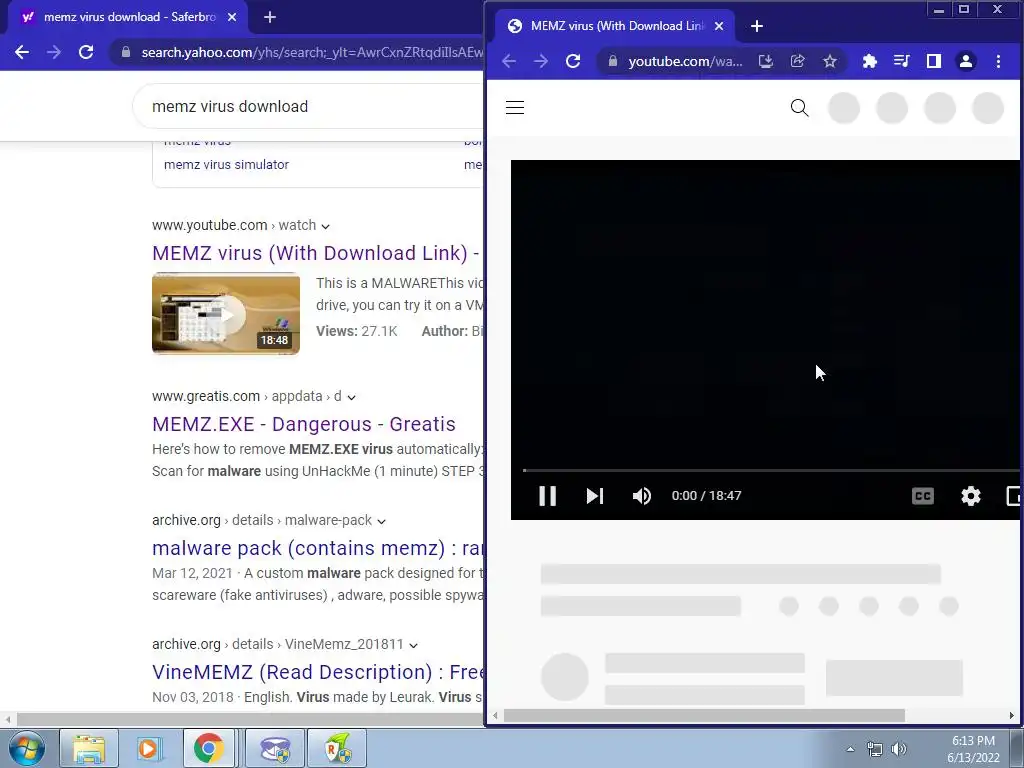Play the 18:48 video thumbnail
Viewport: 1024px width, 768px height.
pos(226,314)
